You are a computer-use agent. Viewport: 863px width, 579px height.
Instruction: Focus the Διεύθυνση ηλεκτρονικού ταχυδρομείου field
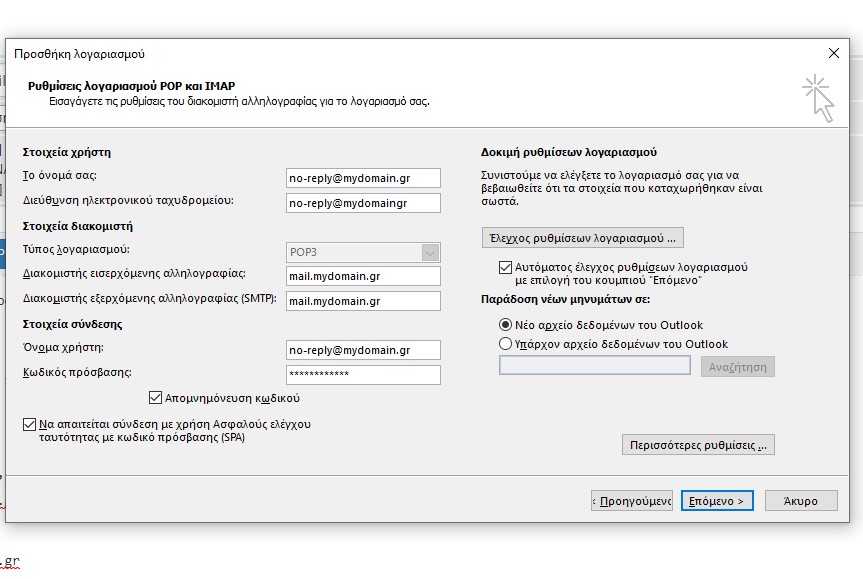click(363, 203)
